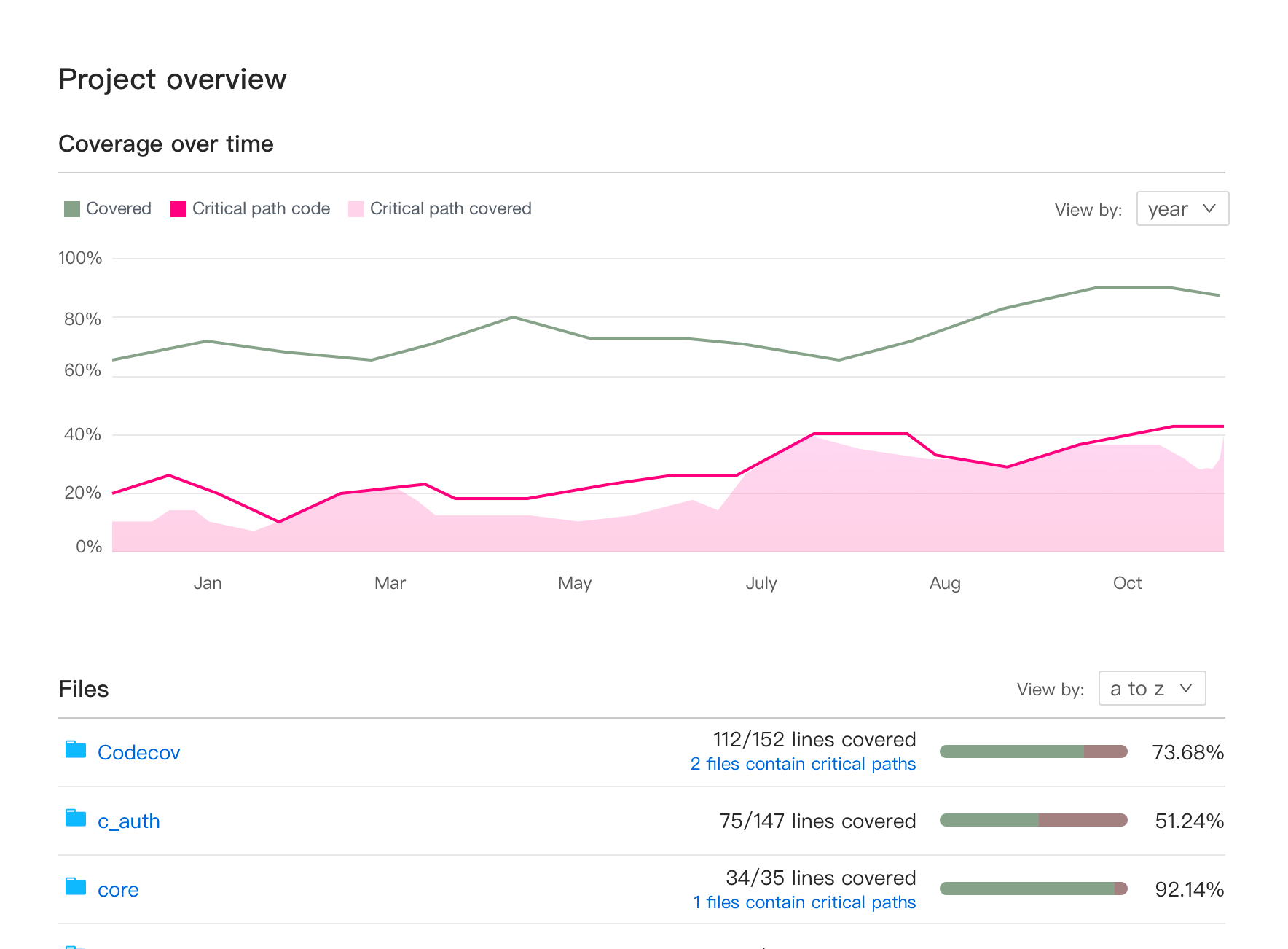Open the year view-by dropdown
Screen dimensions: 1288x949
click(x=1182, y=208)
